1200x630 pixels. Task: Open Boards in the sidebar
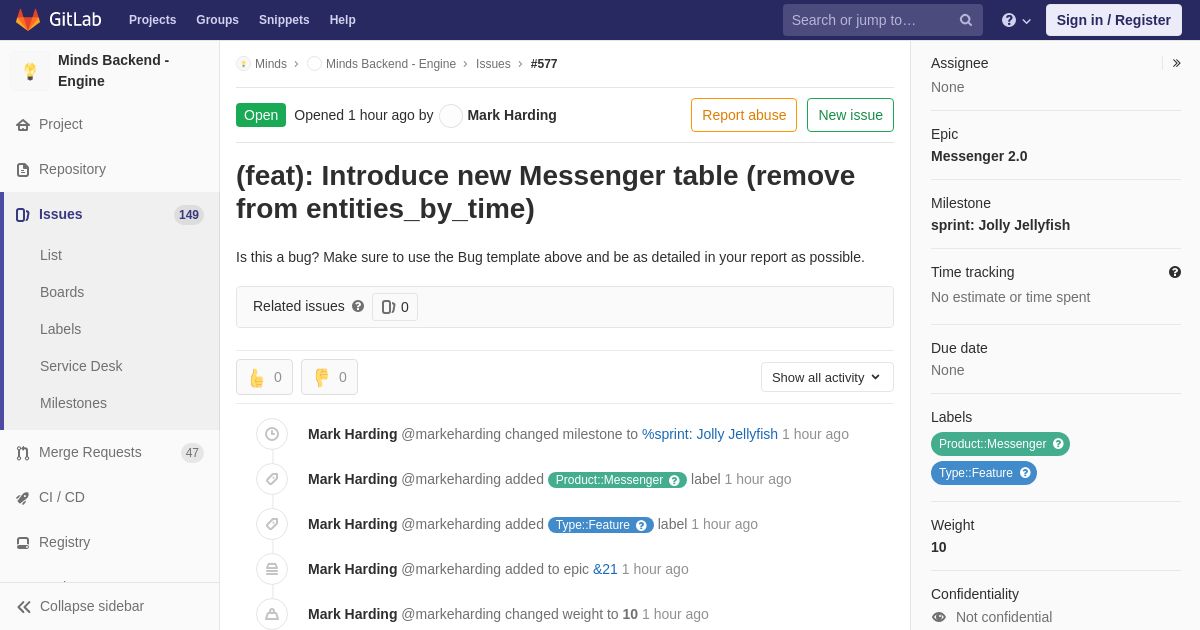tap(62, 292)
